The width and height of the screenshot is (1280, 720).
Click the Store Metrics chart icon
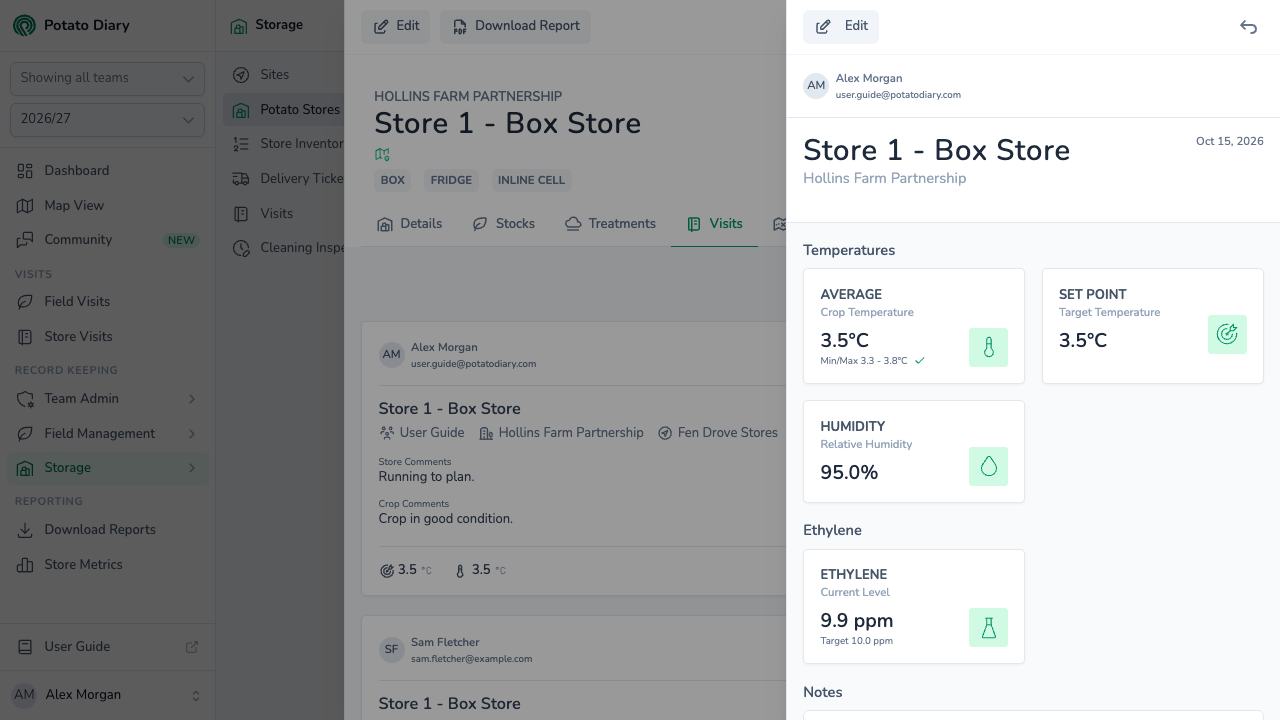(25, 565)
